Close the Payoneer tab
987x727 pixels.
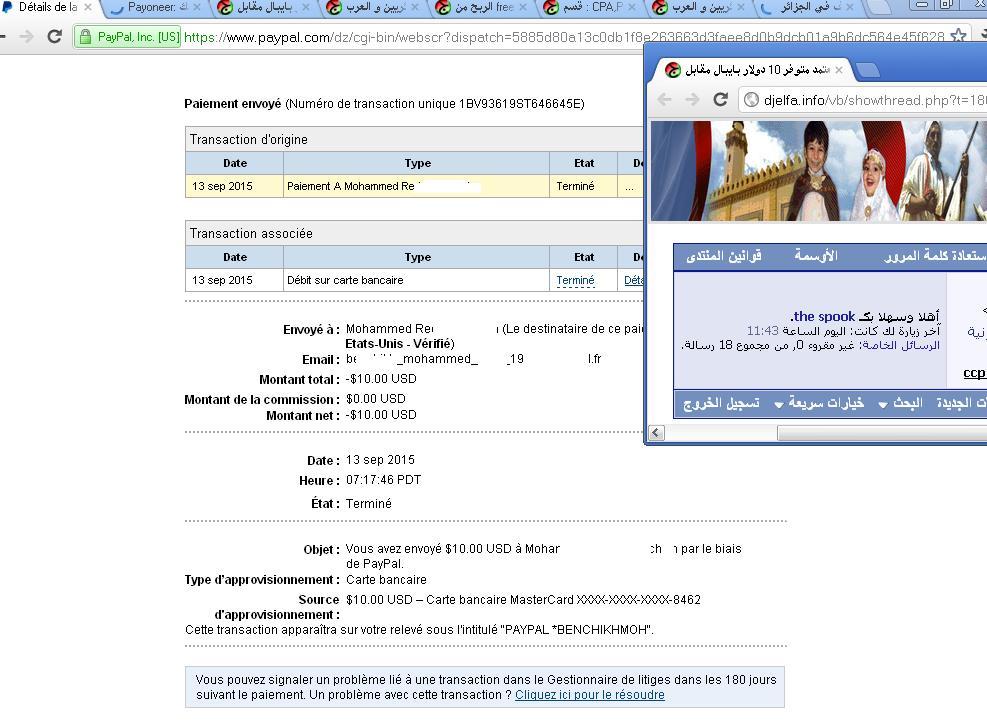(x=197, y=8)
